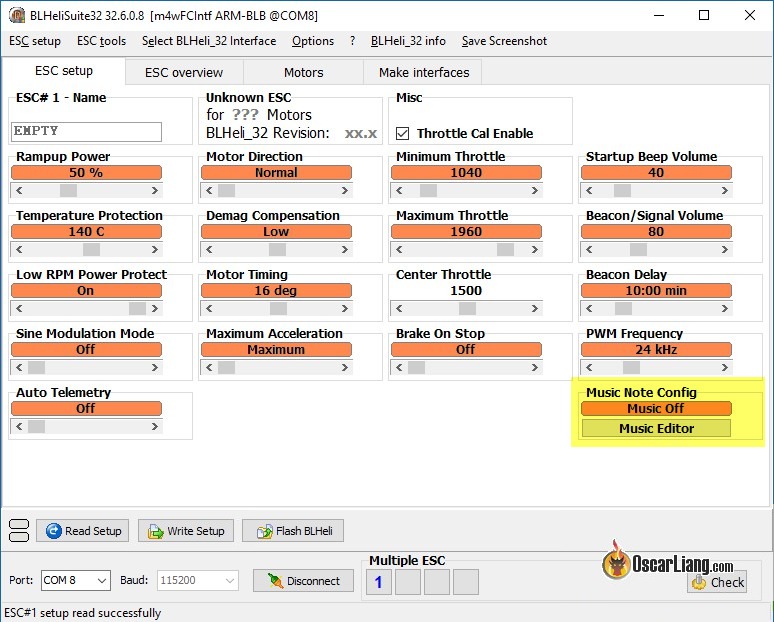774x622 pixels.
Task: Toggle Throttle Cal Enable checkbox
Action: (402, 133)
